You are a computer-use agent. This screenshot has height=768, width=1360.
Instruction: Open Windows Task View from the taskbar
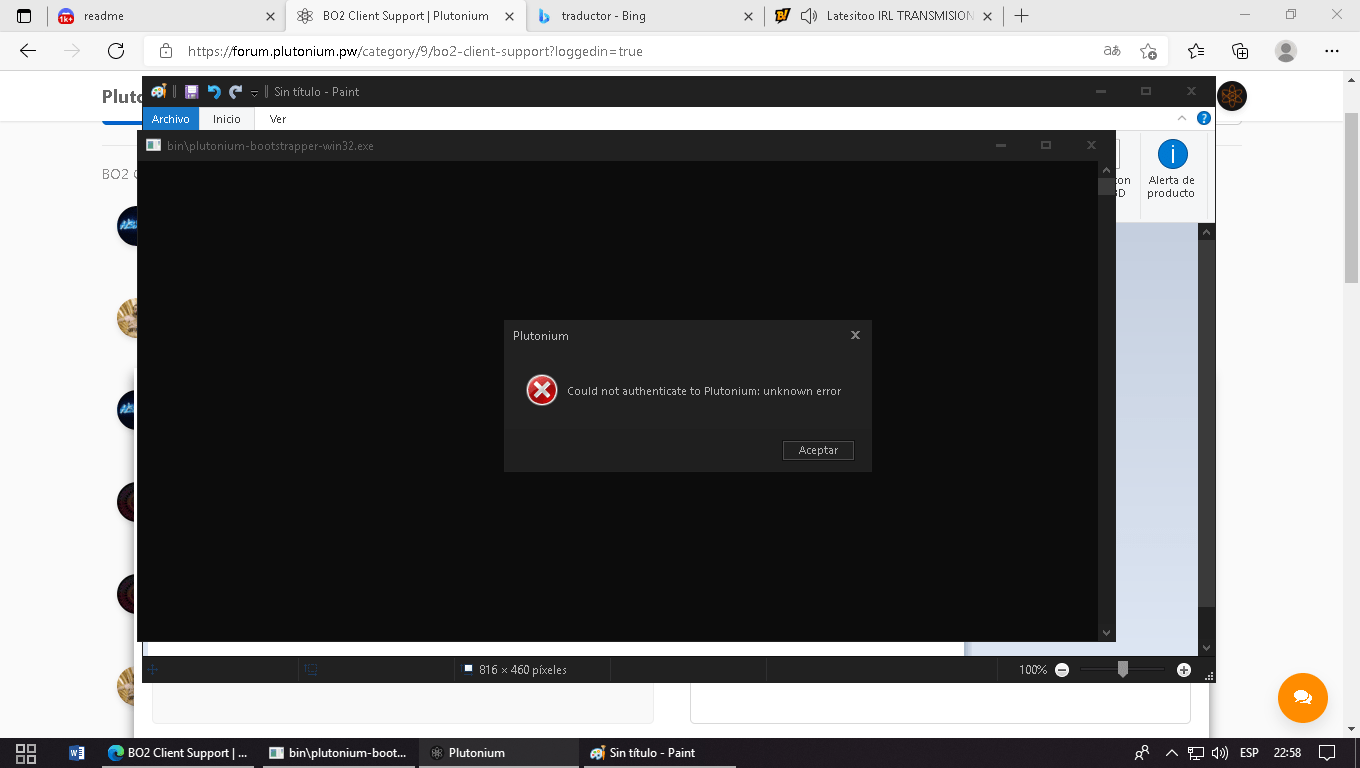26,753
